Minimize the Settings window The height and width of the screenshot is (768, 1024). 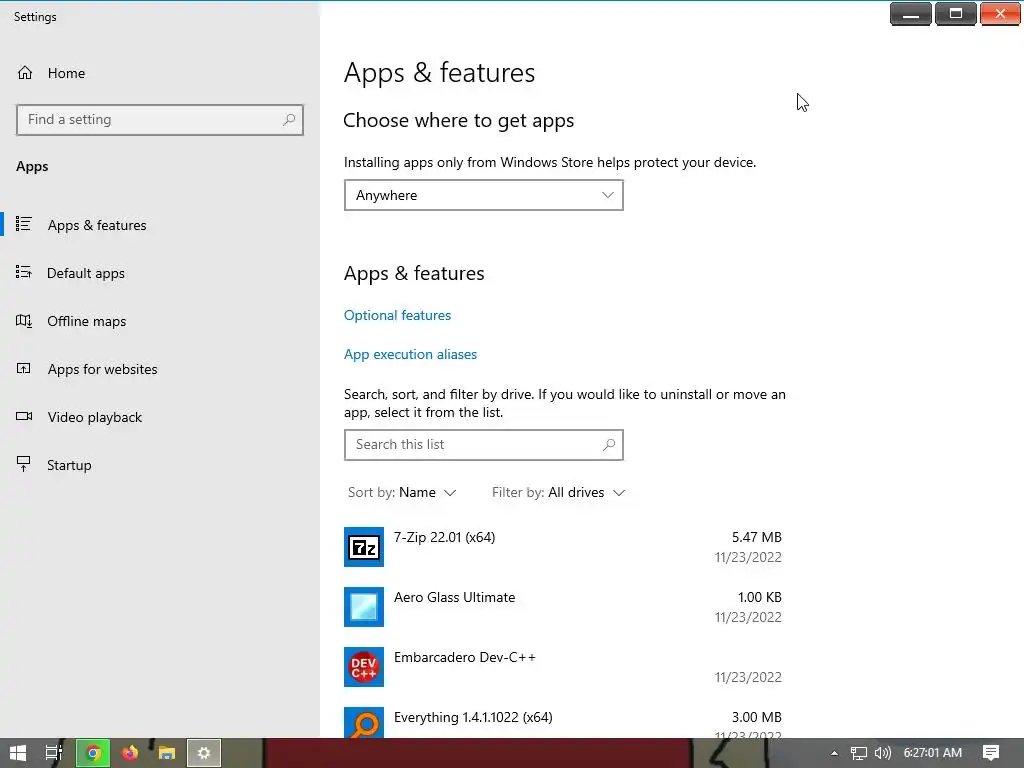910,14
